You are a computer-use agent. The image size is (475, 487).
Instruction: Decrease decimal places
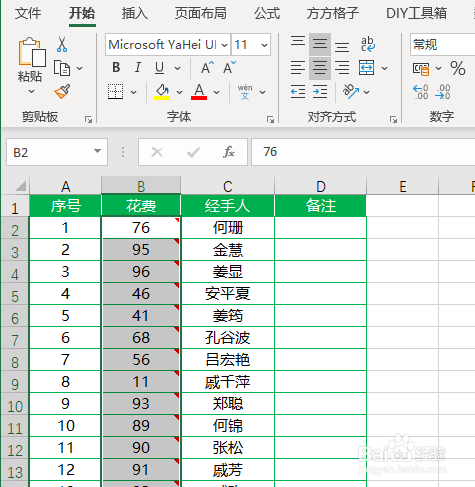click(x=443, y=92)
